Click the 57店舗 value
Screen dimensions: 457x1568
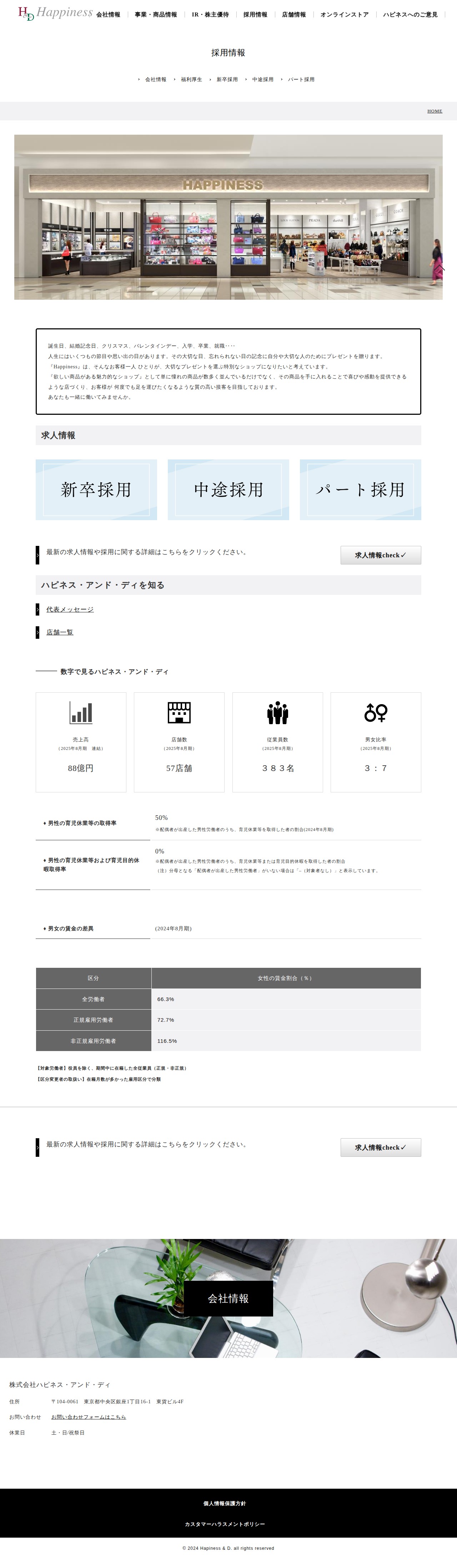(179, 768)
